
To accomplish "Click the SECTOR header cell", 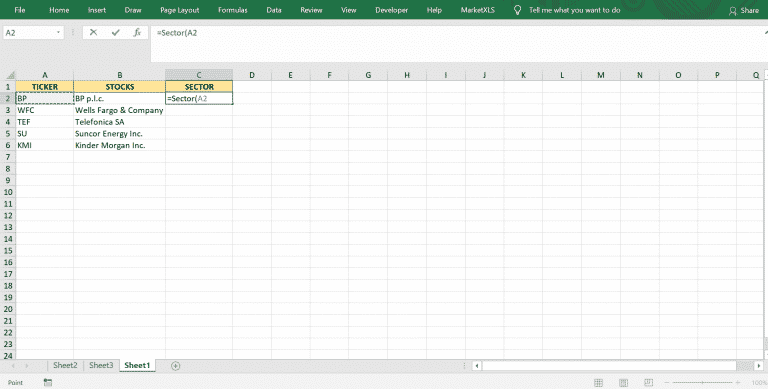I will point(199,87).
